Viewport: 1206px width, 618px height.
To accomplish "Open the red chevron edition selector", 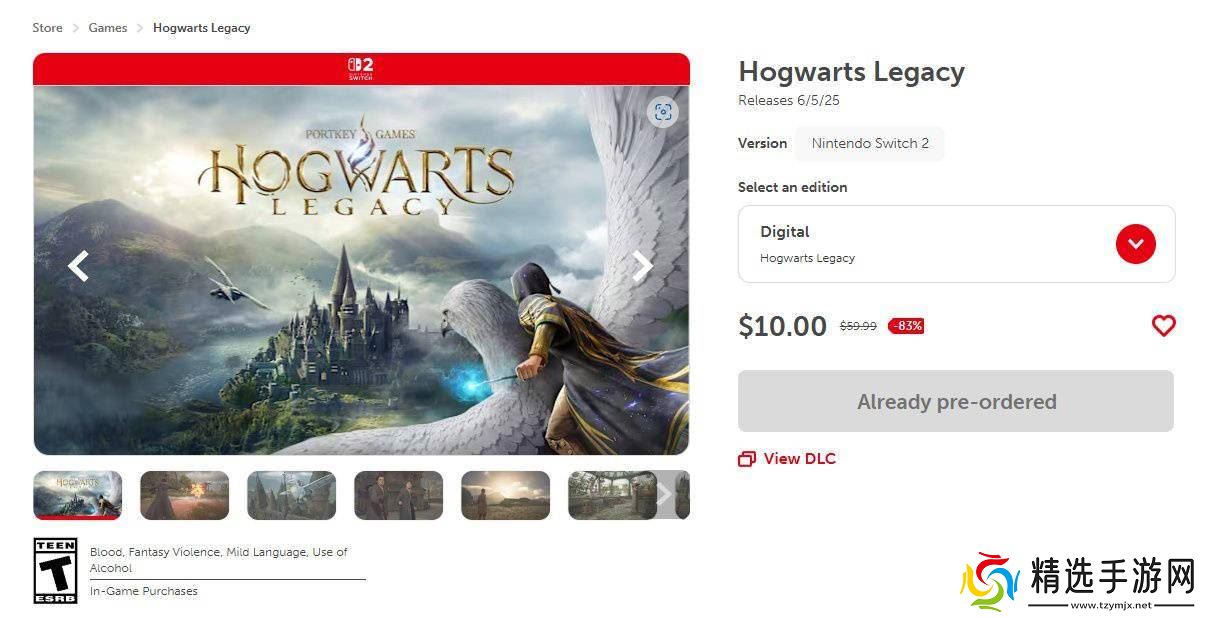I will tap(1135, 244).
